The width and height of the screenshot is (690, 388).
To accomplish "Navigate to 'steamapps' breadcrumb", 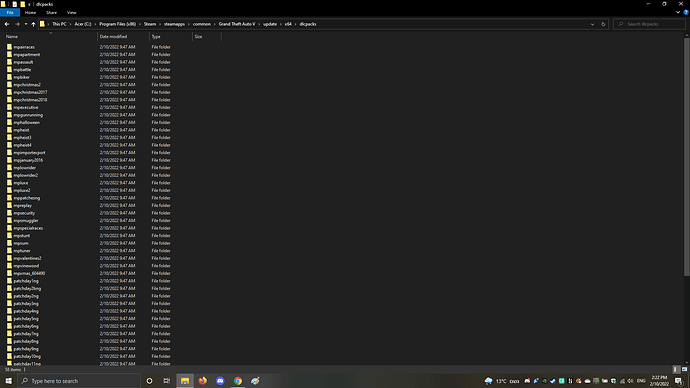I will [174, 24].
